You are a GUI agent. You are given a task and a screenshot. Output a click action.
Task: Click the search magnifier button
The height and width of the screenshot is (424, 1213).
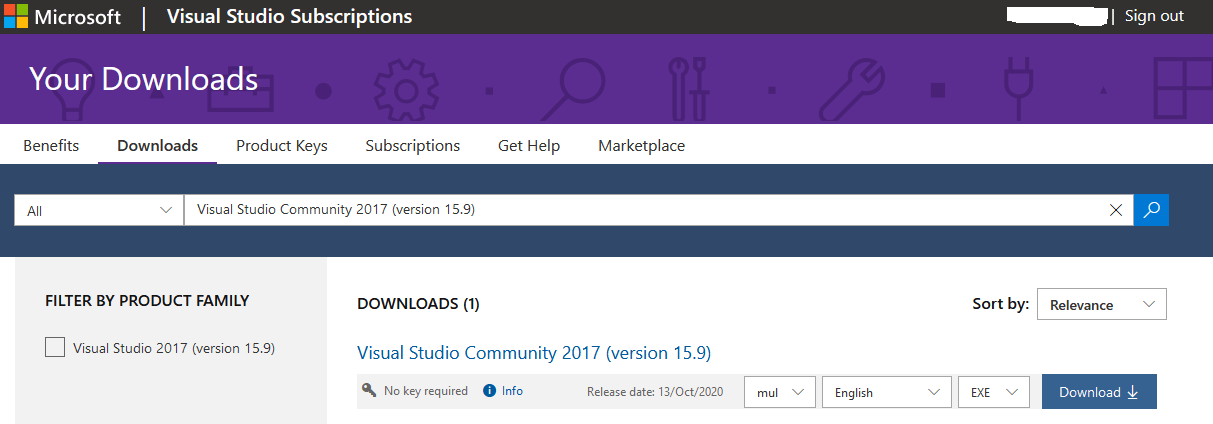(x=1151, y=210)
